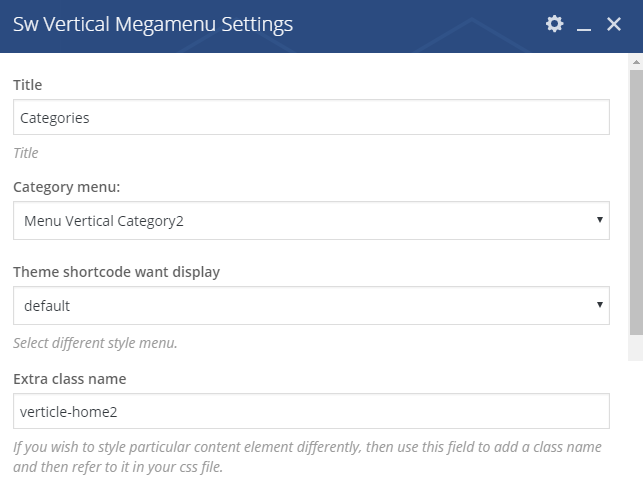Click the arrow beside Menu Vertical Category2
643x488 pixels.
(x=600, y=220)
